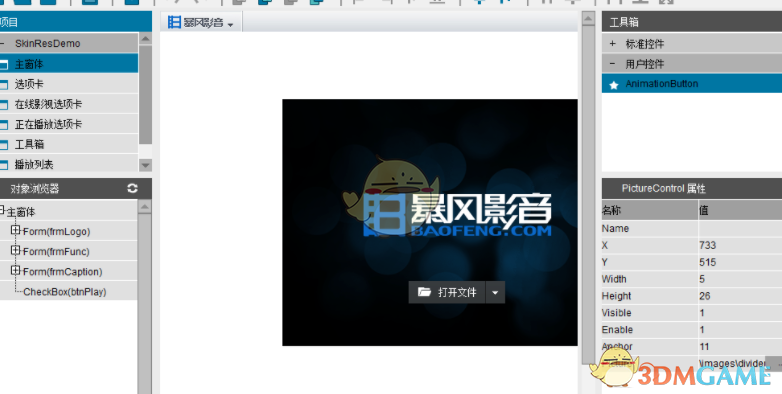Click the Enable value cell
This screenshot has width=782, height=394.
click(740, 330)
